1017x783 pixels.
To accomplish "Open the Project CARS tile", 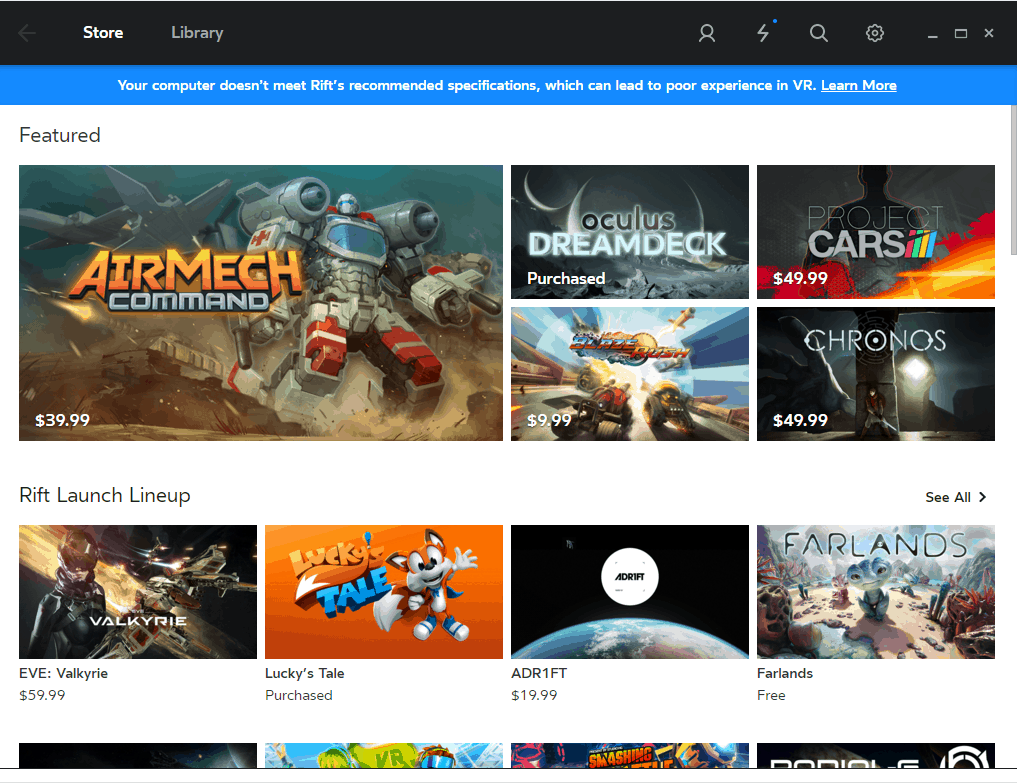I will pos(876,232).
